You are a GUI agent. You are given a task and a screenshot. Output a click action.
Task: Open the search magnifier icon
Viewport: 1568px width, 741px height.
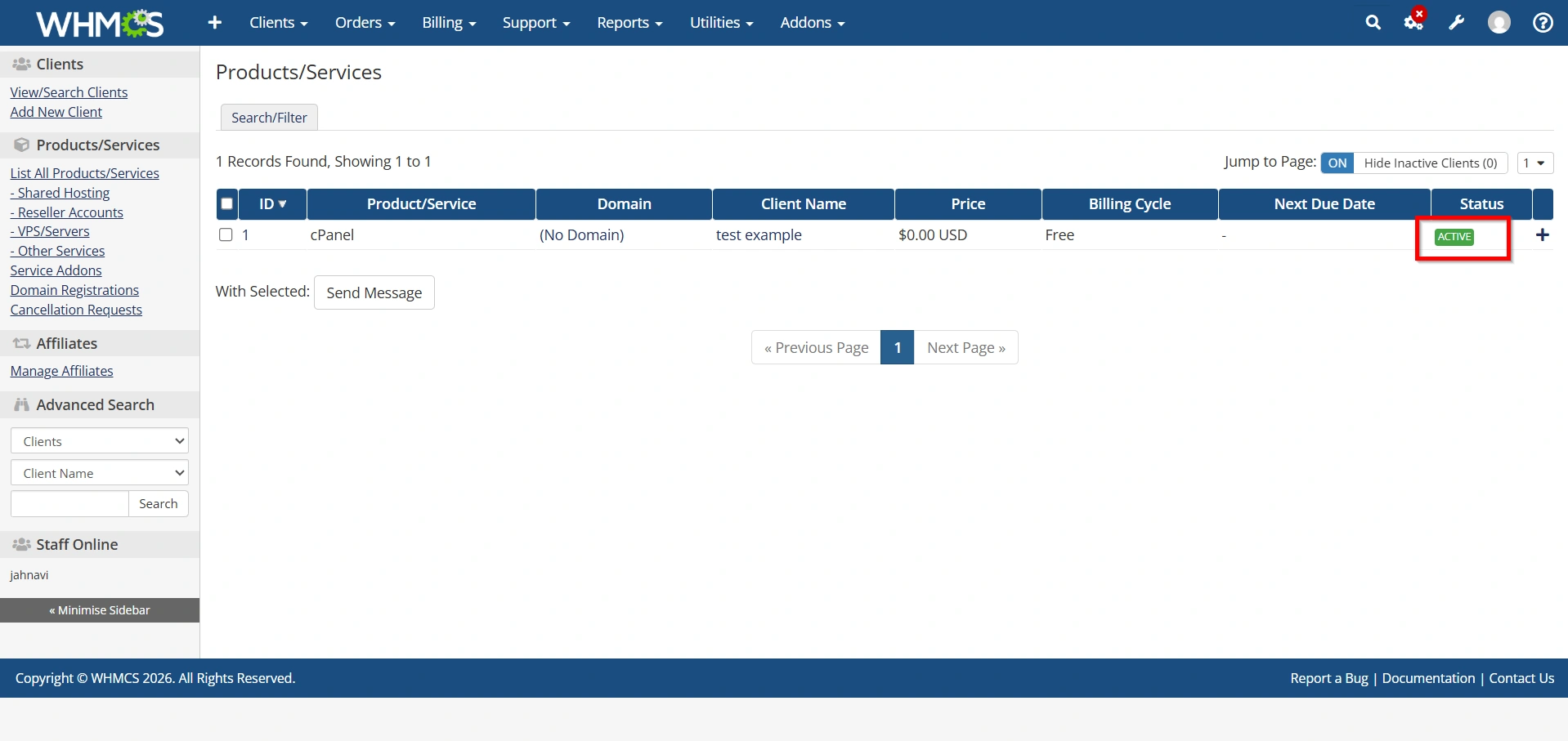(1373, 23)
